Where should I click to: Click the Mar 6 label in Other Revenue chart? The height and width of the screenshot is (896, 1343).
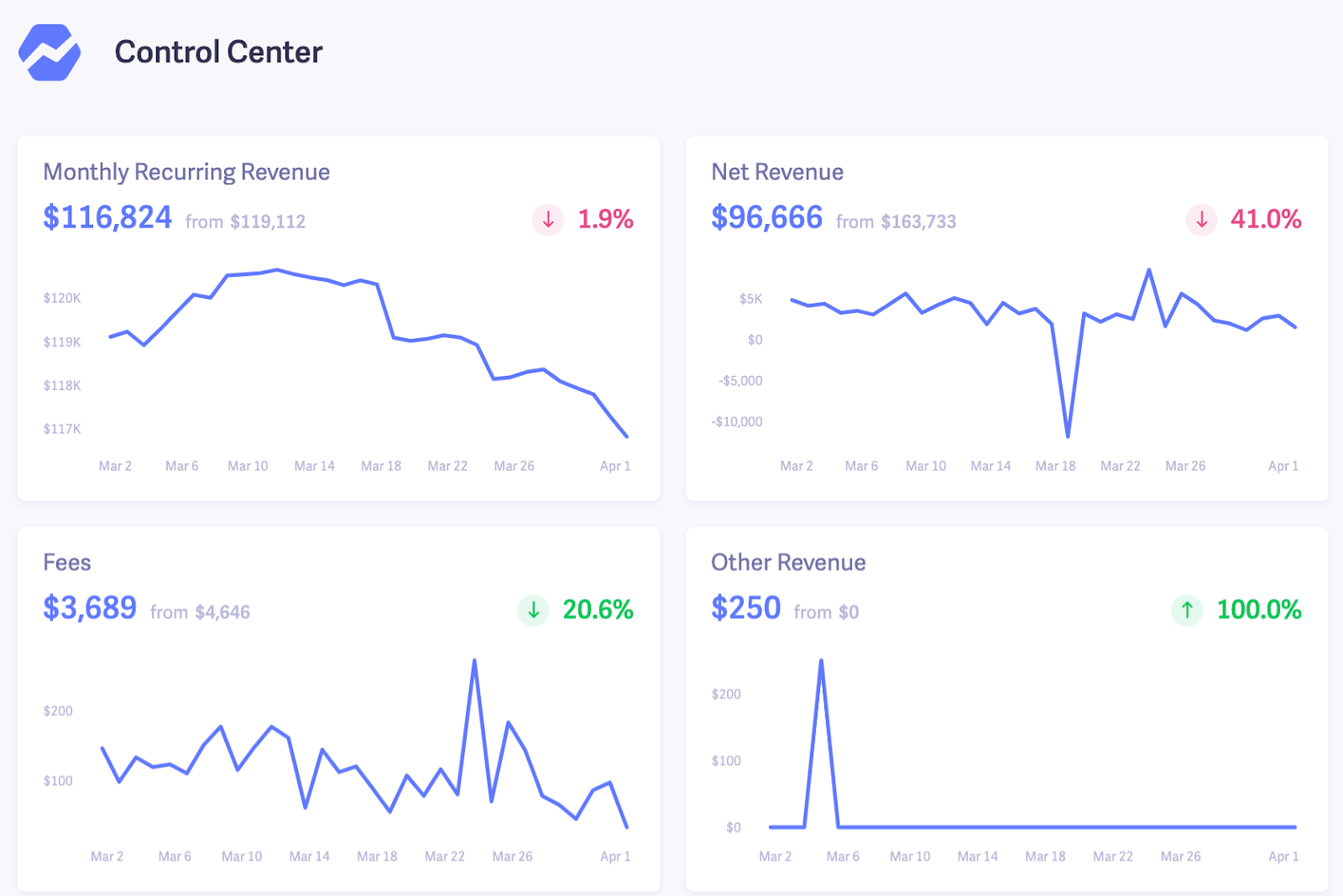pyautogui.click(x=843, y=857)
